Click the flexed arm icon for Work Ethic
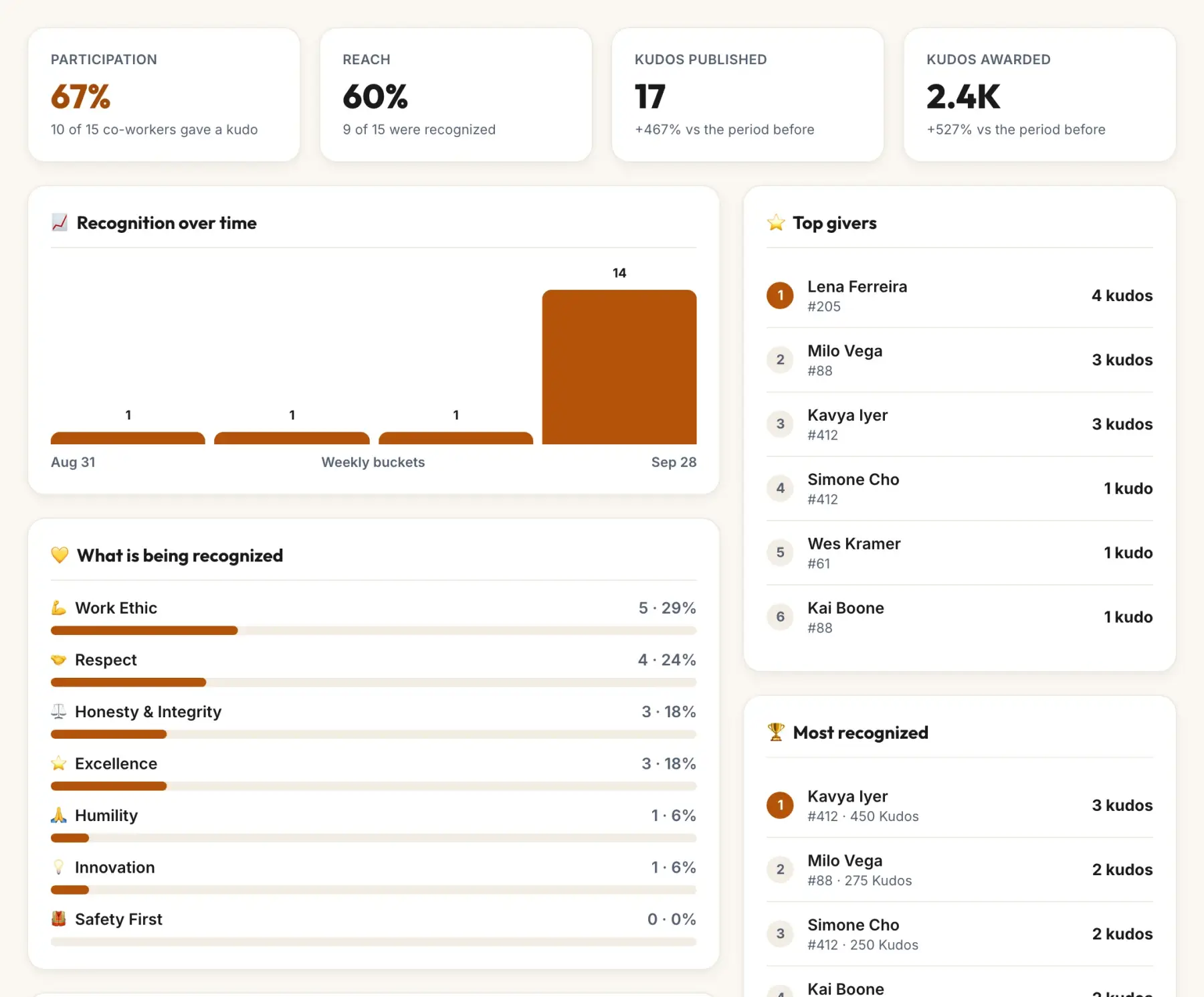Screen dimensions: 1204x997 [59, 608]
